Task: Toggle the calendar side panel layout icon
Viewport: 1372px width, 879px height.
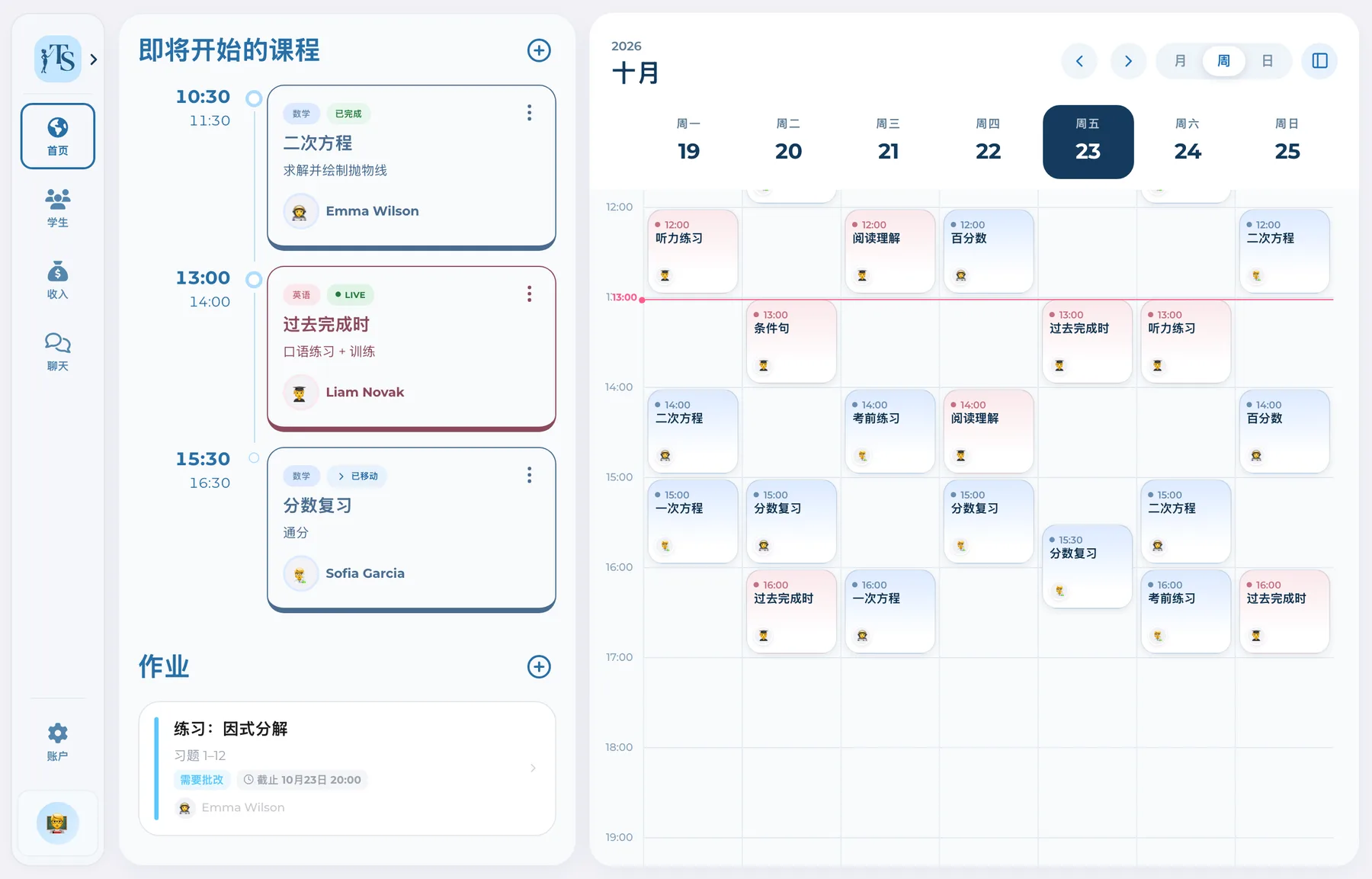Action: pyautogui.click(x=1319, y=61)
